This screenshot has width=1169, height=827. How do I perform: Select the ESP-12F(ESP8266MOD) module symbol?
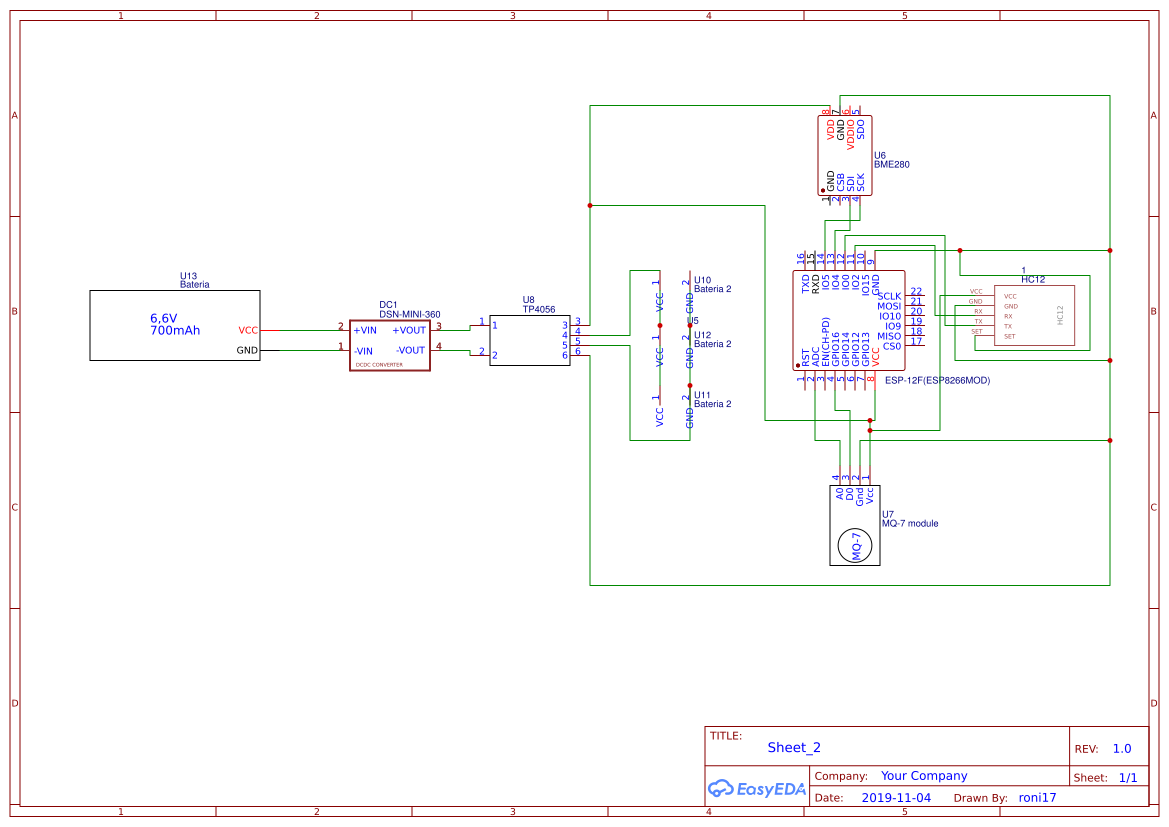pyautogui.click(x=850, y=320)
